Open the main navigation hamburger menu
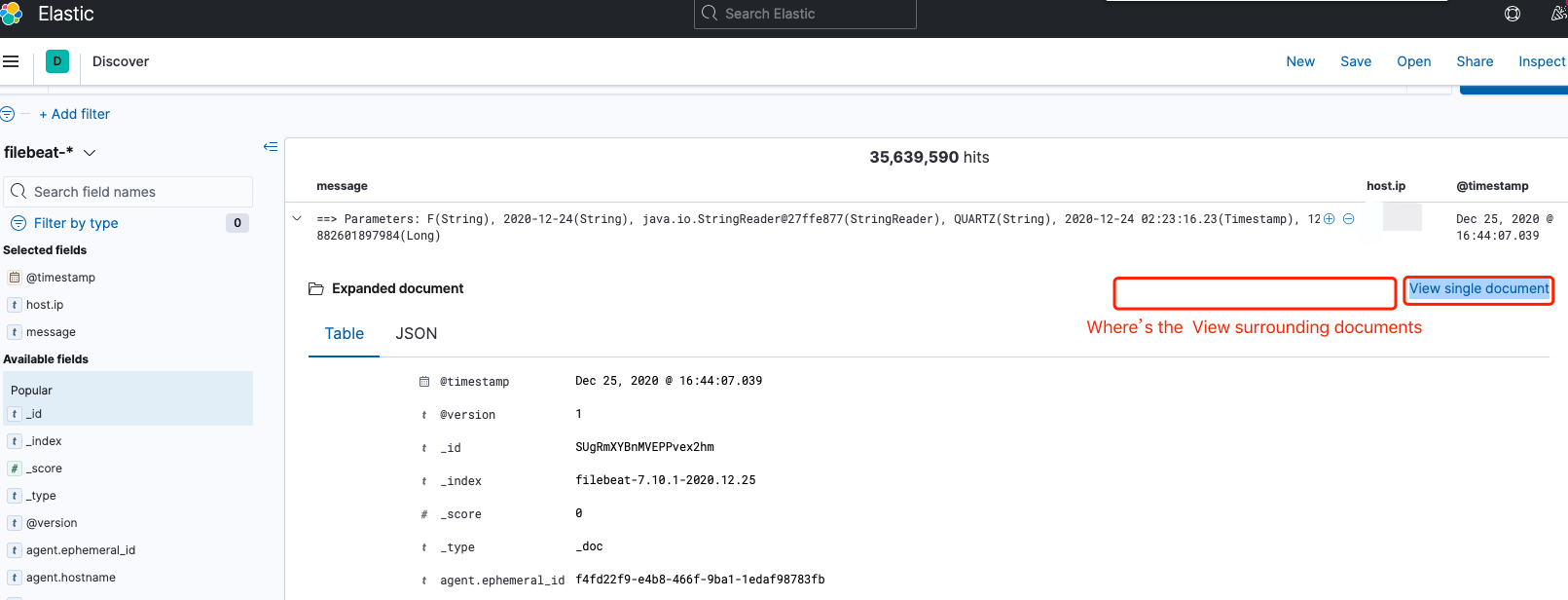 click(x=11, y=61)
